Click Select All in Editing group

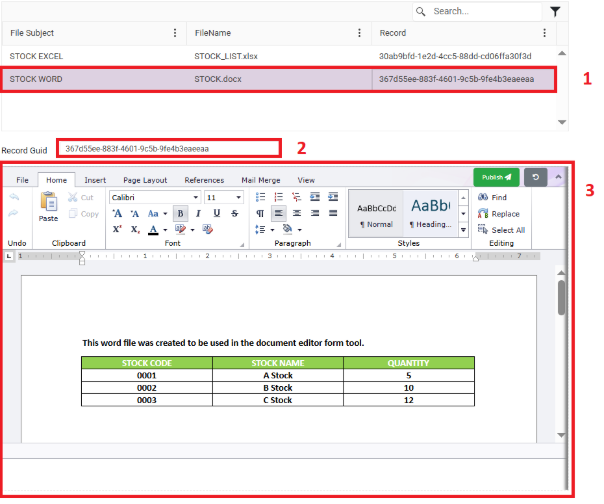pos(501,230)
